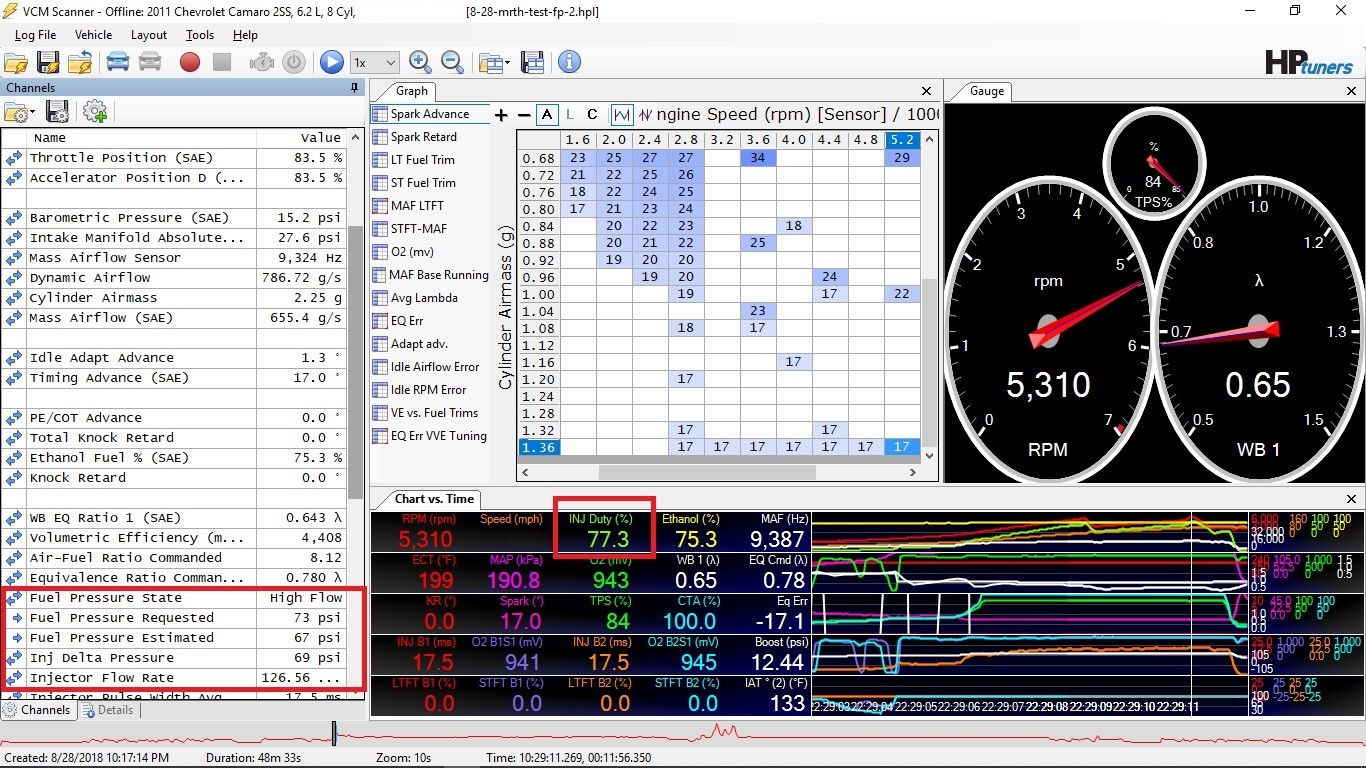1366x768 pixels.
Task: Toggle the A mode button in graph toolbar
Action: [x=546, y=115]
